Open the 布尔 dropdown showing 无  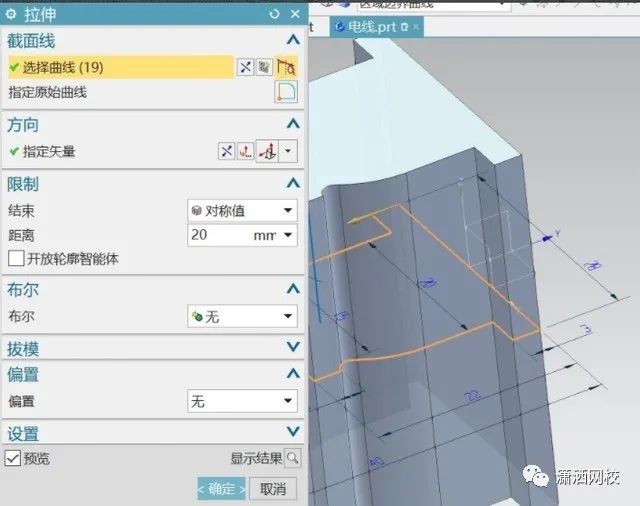[x=242, y=316]
